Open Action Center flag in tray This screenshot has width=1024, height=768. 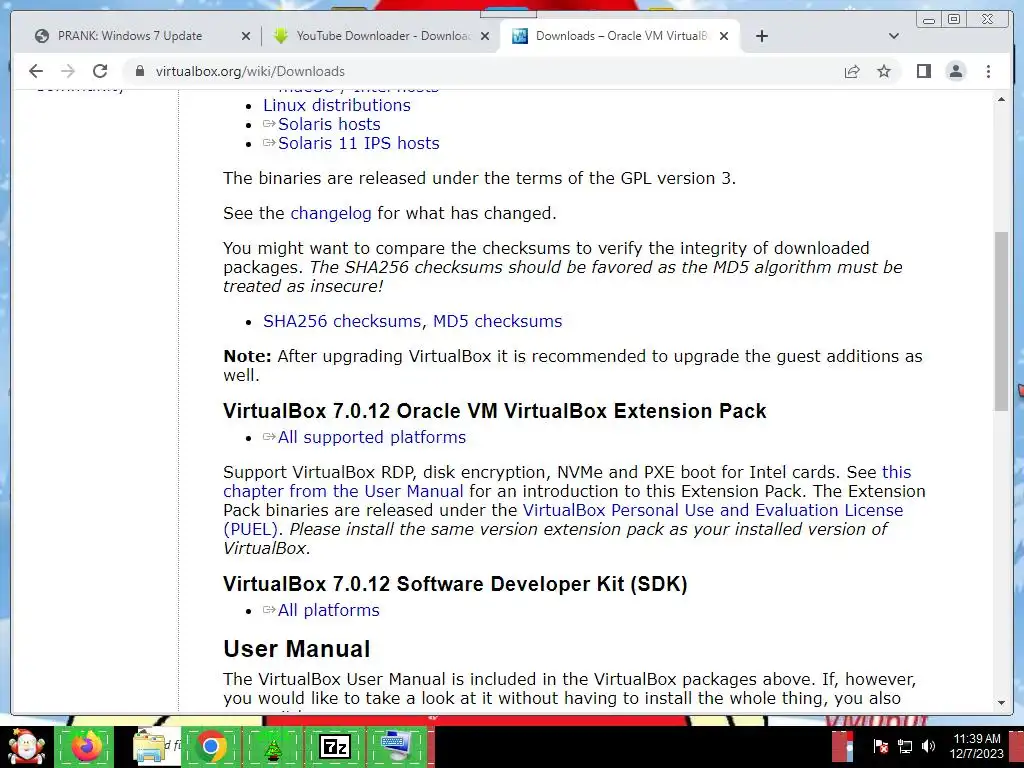(880, 746)
